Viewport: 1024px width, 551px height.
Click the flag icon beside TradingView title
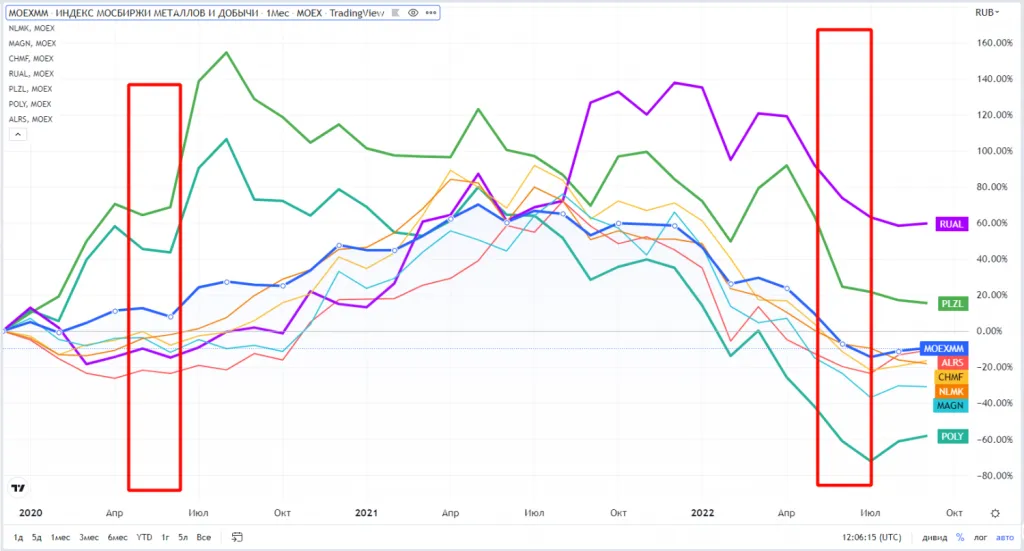coord(395,12)
